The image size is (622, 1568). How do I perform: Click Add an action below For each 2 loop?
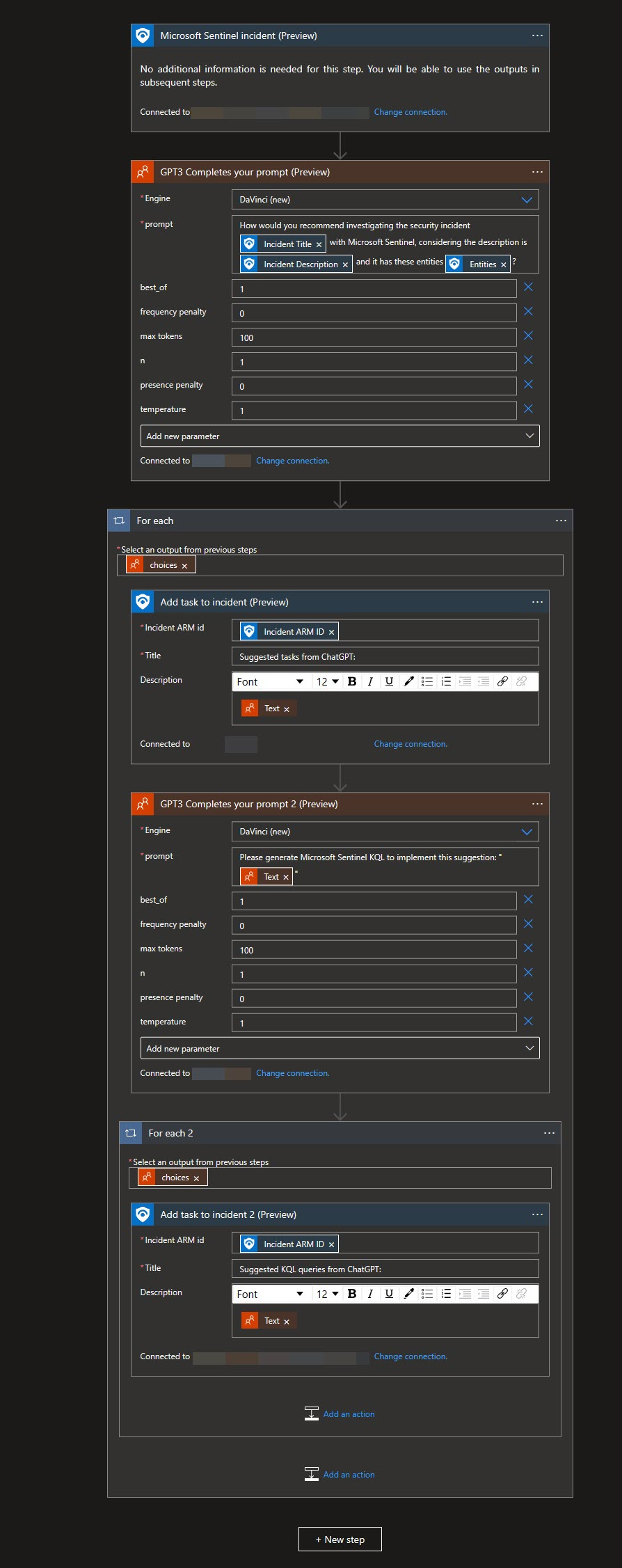pos(340,1475)
